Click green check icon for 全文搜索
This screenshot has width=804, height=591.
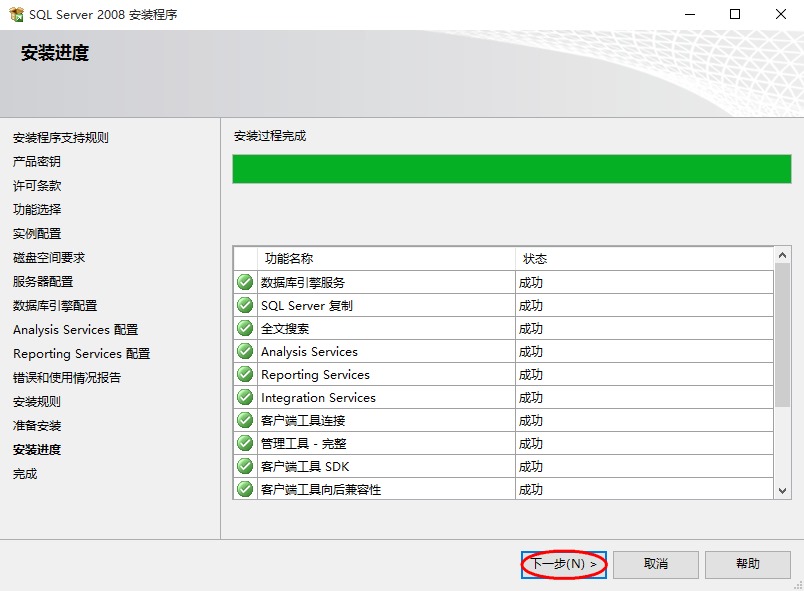[x=245, y=328]
